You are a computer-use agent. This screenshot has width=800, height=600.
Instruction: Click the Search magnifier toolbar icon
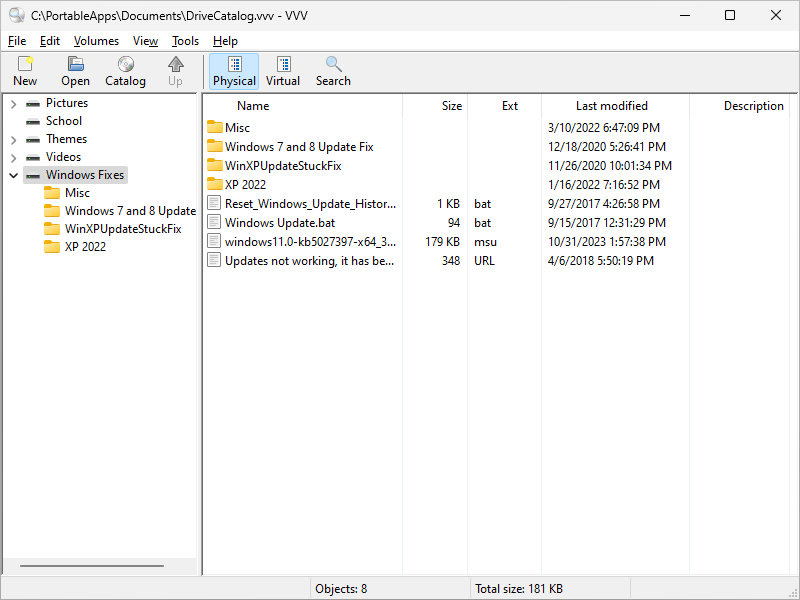tap(333, 65)
